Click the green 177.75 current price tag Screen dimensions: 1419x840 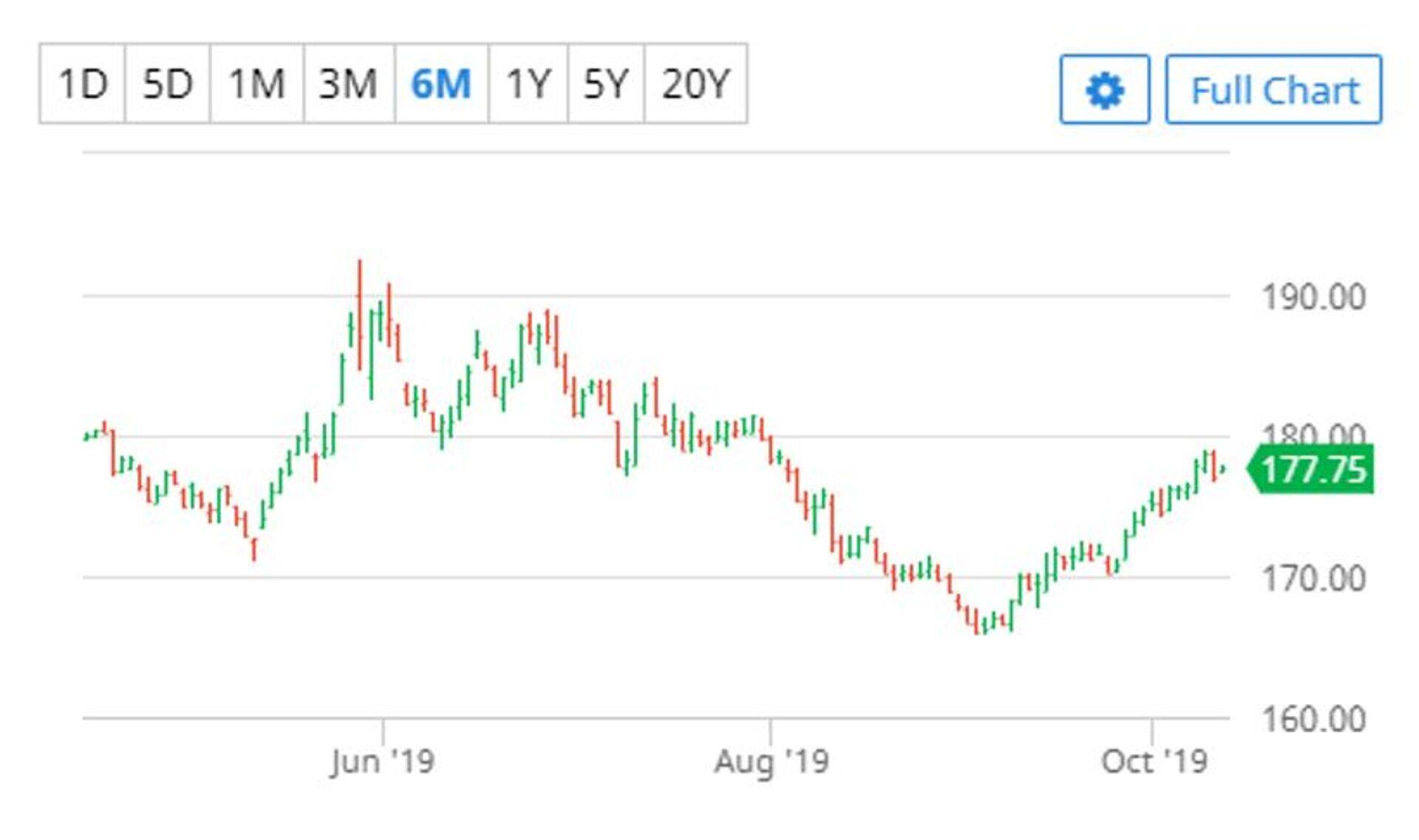[x=1312, y=470]
